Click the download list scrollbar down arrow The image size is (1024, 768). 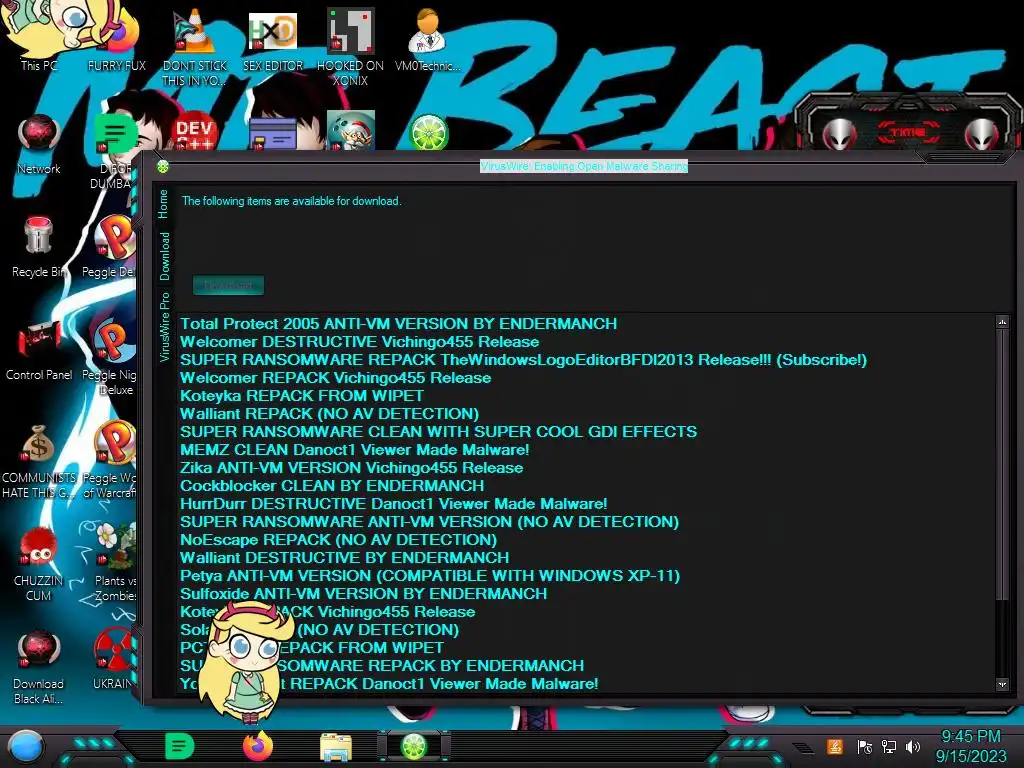coord(1002,684)
